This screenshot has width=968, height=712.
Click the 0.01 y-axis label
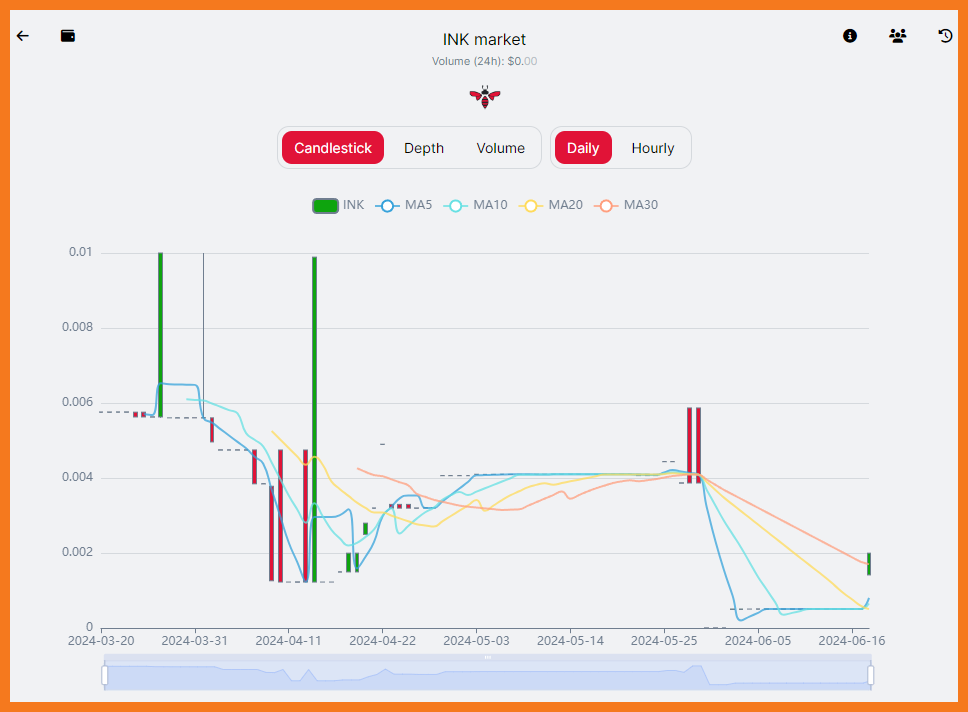[80, 252]
